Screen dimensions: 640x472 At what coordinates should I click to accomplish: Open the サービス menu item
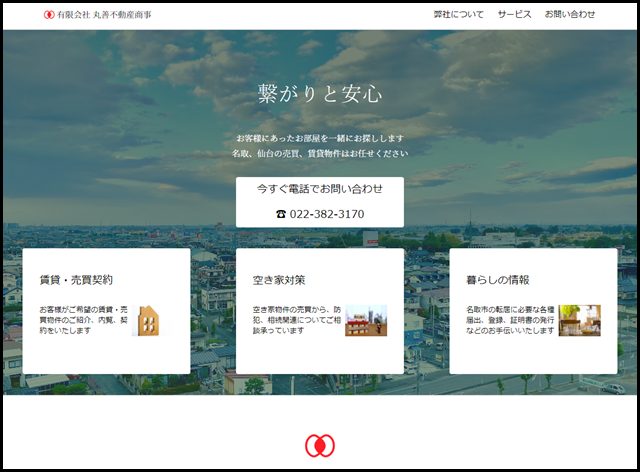click(x=514, y=14)
